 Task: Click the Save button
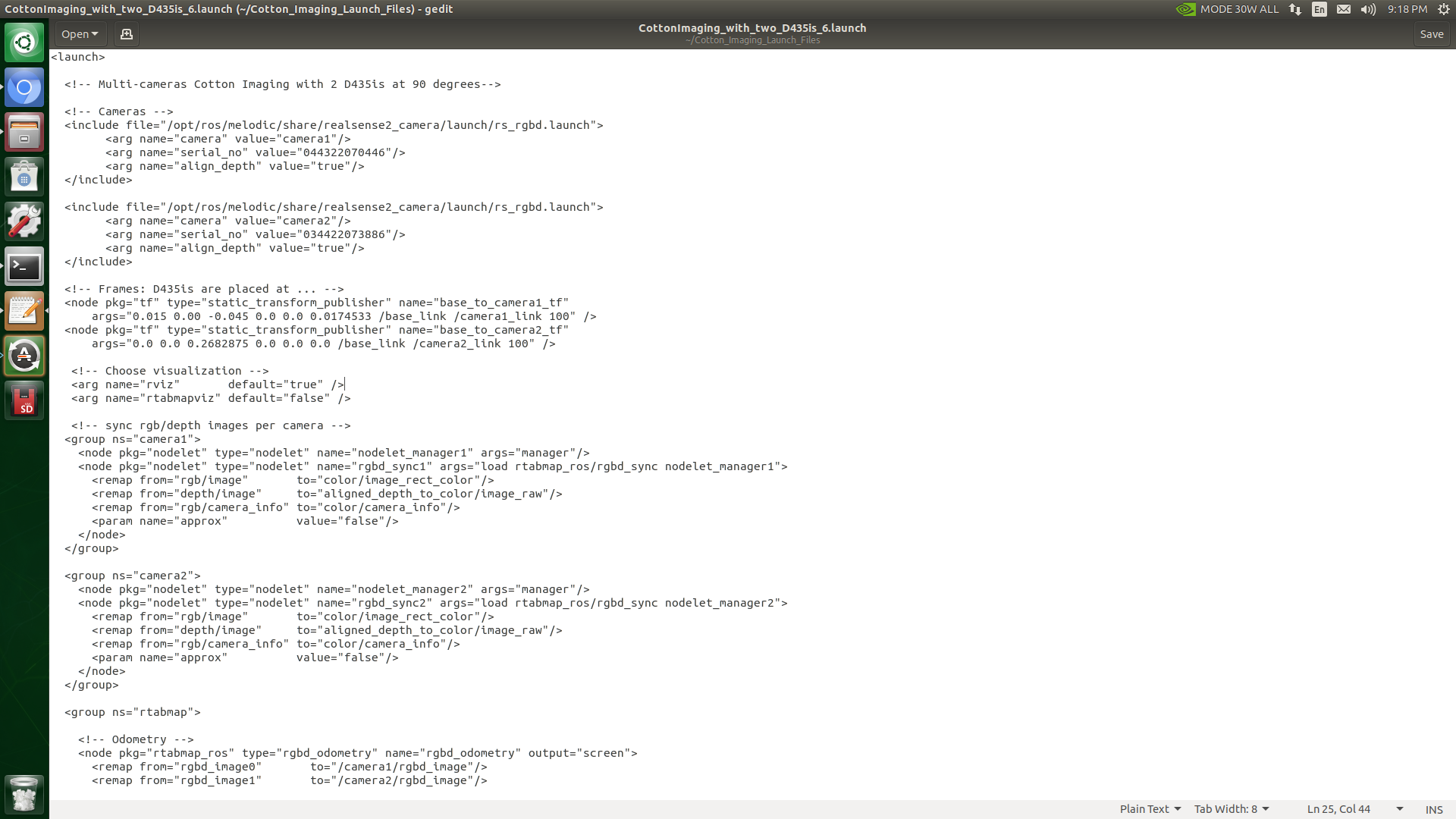click(x=1431, y=34)
